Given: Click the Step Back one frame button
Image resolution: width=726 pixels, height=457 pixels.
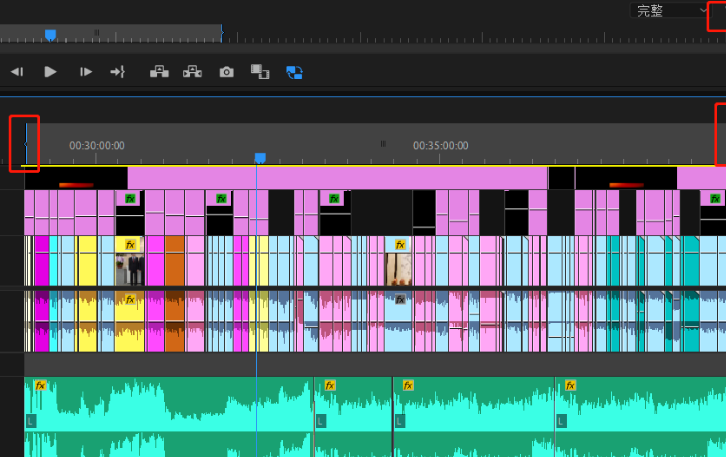Looking at the screenshot, I should pyautogui.click(x=17, y=72).
